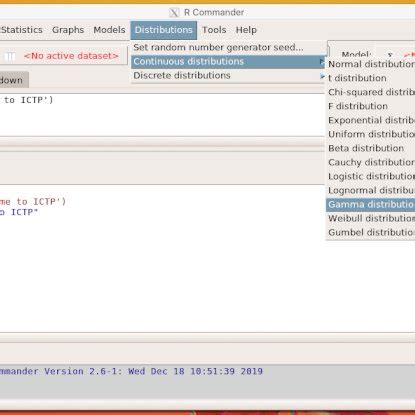Select Gumbel distribution entry
The height and width of the screenshot is (415, 415).
click(371, 232)
